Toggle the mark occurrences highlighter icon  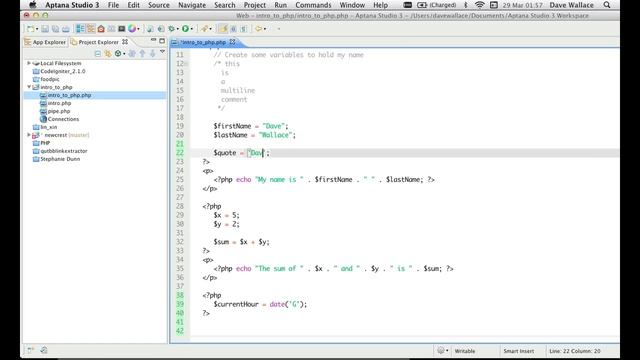tap(223, 29)
